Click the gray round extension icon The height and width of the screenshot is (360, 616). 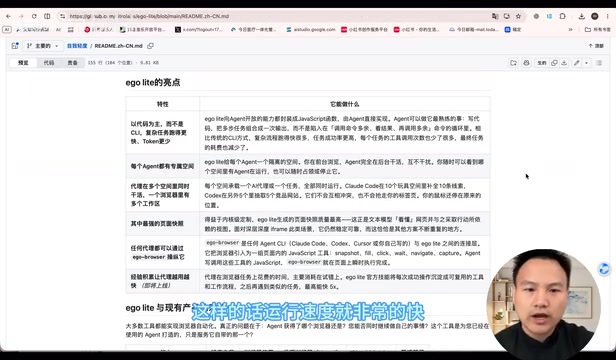click(x=536, y=16)
